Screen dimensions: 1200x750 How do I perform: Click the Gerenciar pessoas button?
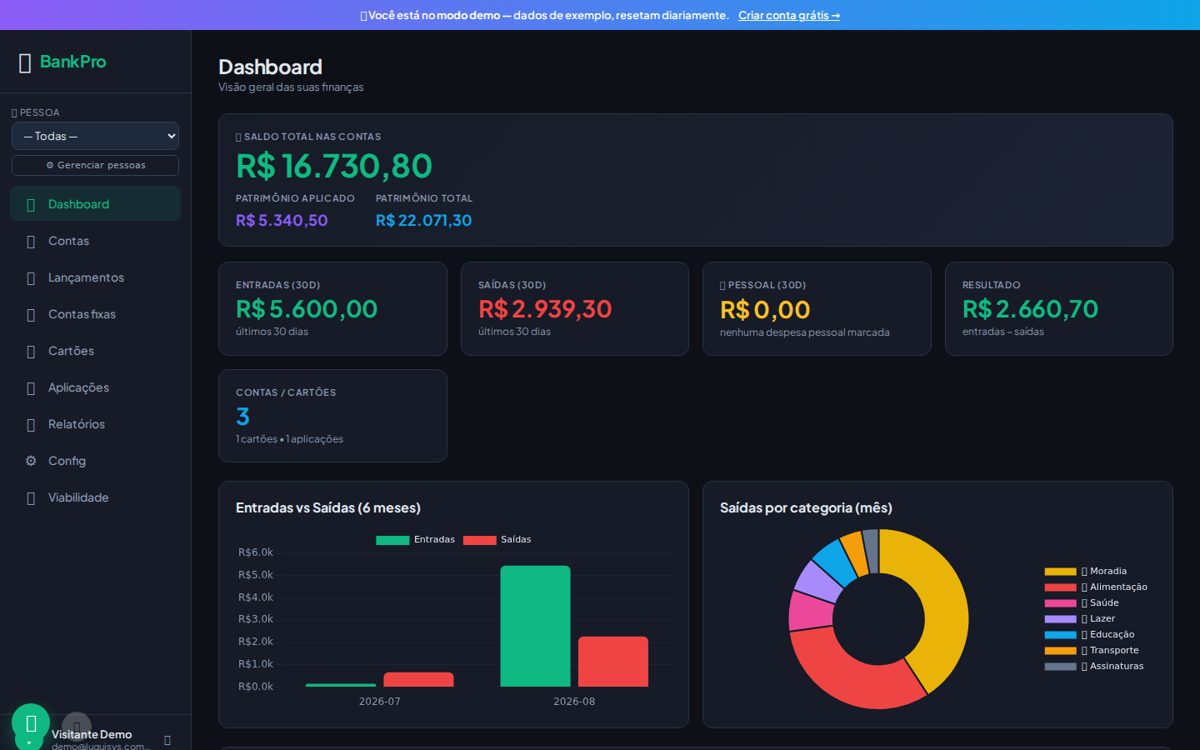(x=95, y=165)
